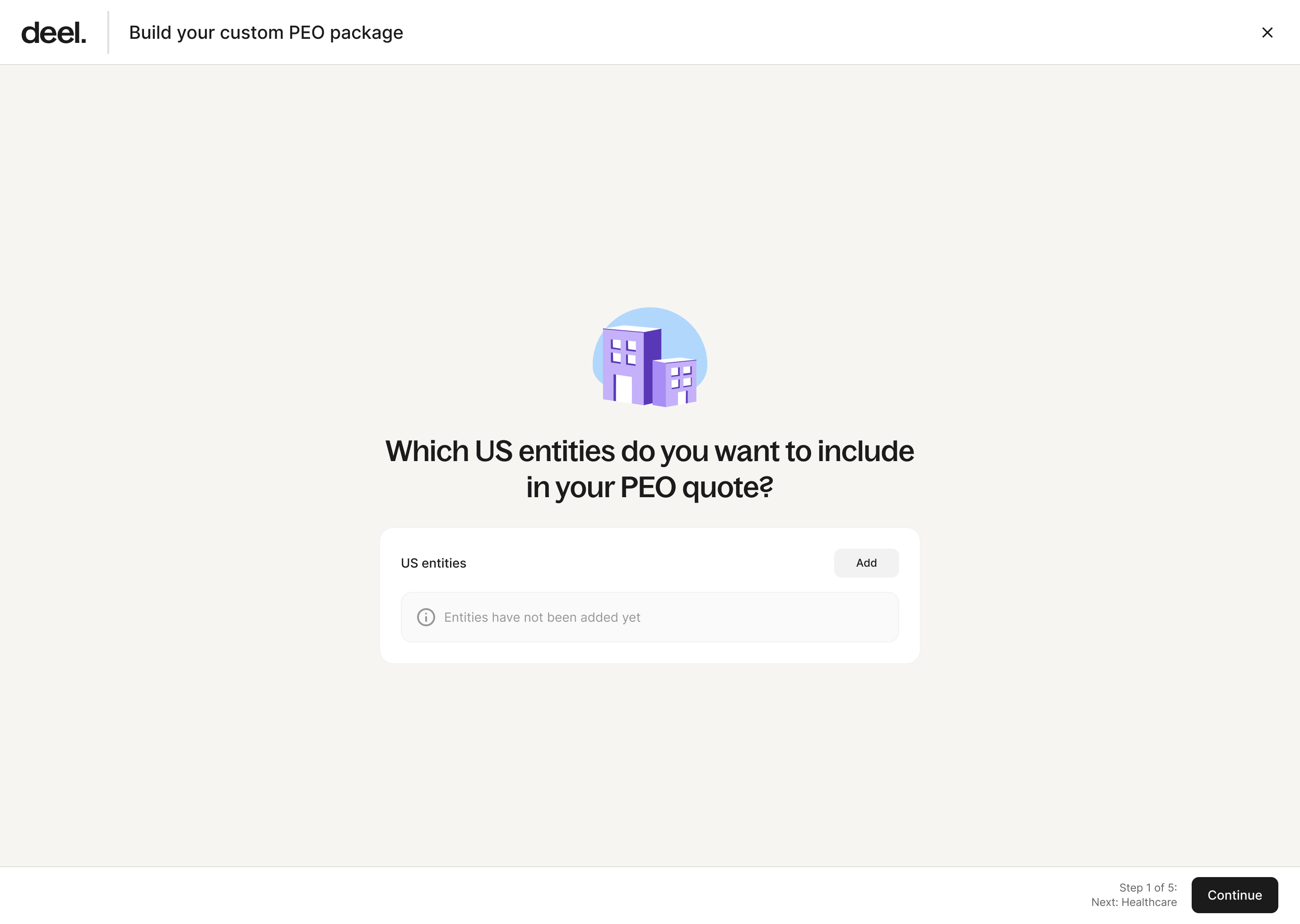The image size is (1300, 924).
Task: Click the 'US entities' label
Action: (434, 563)
